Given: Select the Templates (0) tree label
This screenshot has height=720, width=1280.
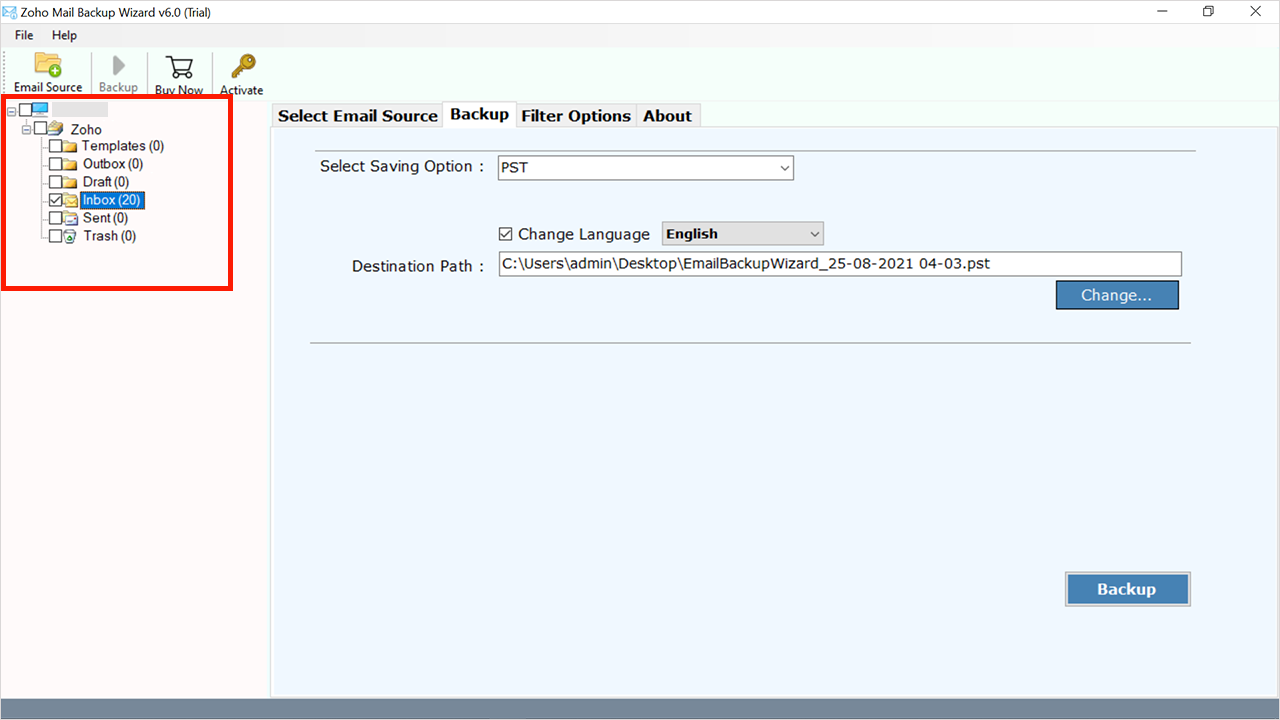Looking at the screenshot, I should 123,146.
